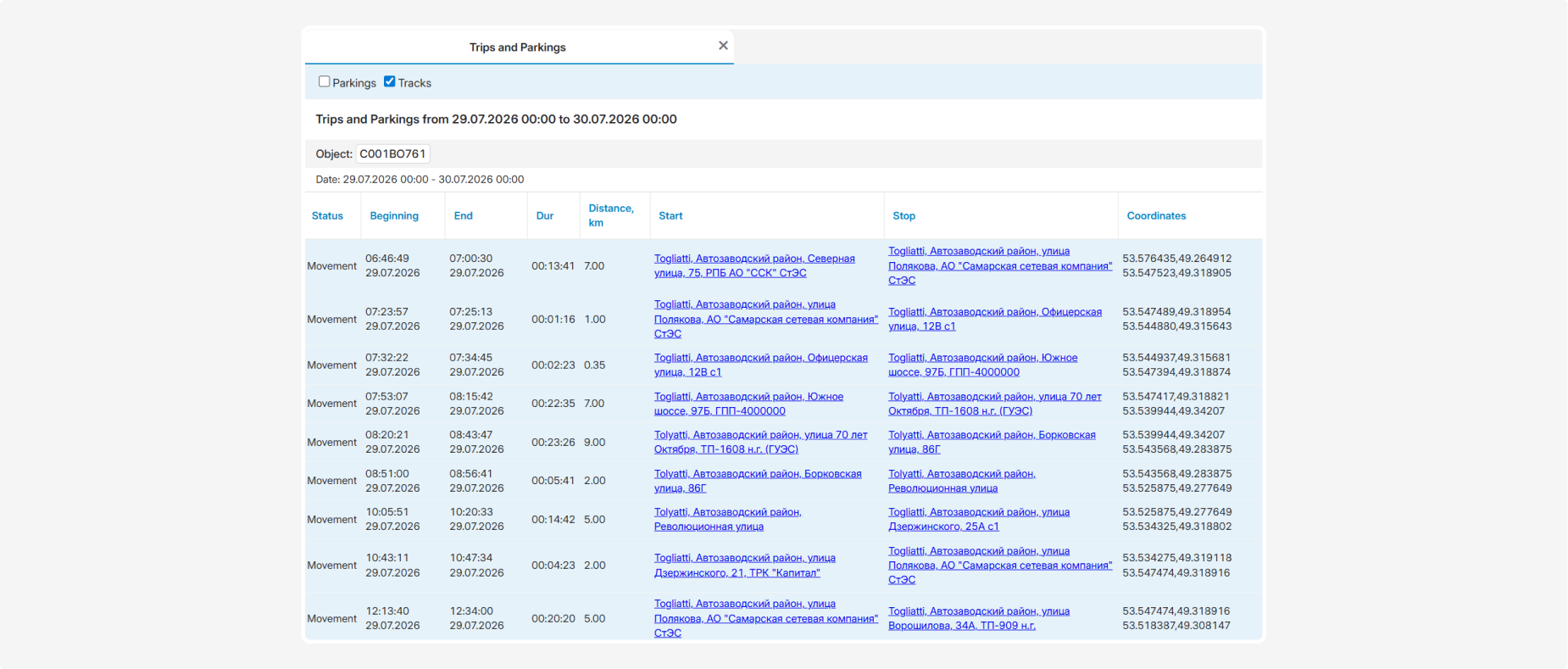Viewport: 1568px width, 669px height.
Task: Click the Date: 29.07.2026 00:00 line
Action: pyautogui.click(x=420, y=180)
